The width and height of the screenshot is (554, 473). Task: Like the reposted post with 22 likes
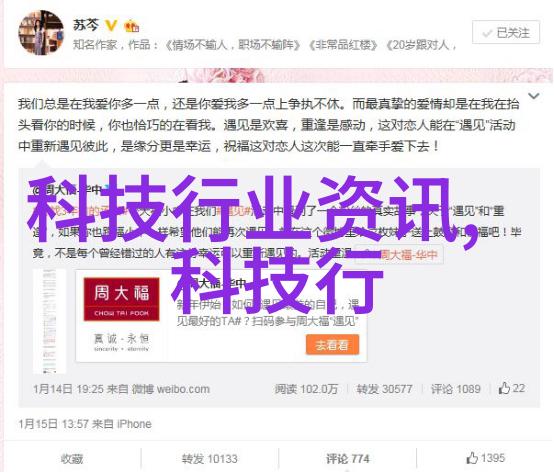(x=512, y=388)
